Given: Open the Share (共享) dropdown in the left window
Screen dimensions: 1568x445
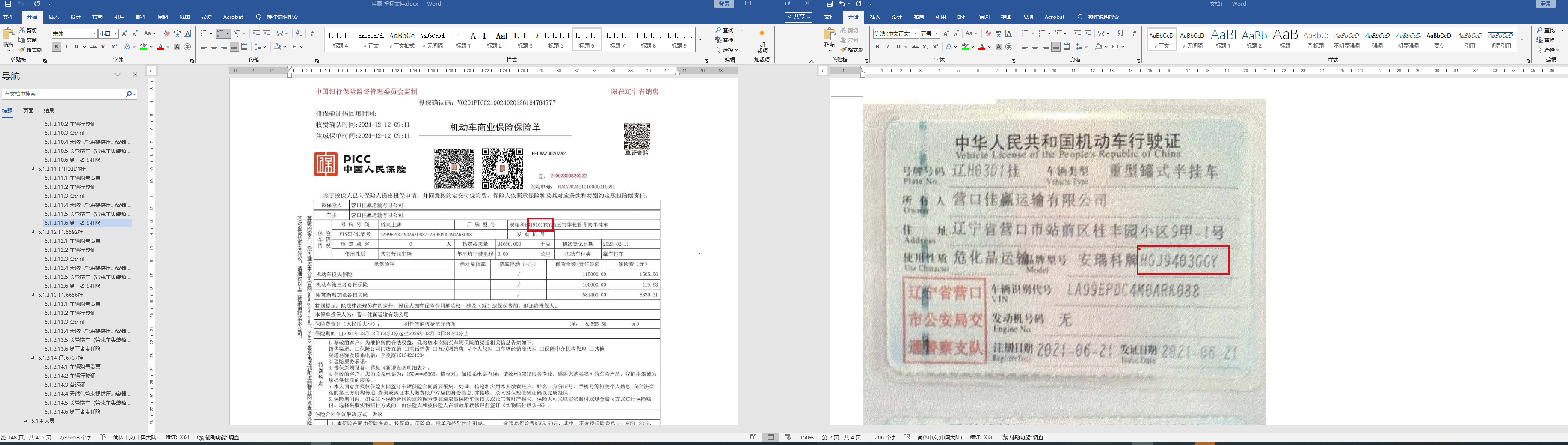Looking at the screenshot, I should [x=798, y=18].
